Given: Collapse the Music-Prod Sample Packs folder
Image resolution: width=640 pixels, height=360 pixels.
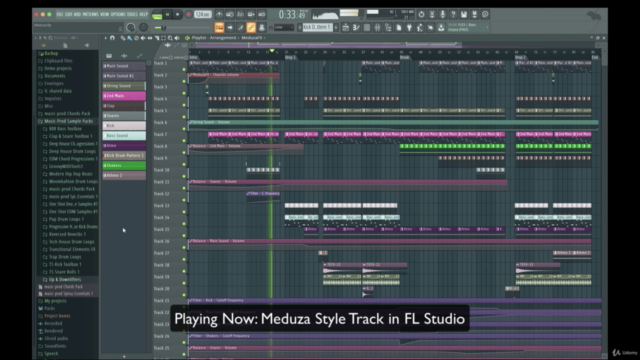Looking at the screenshot, I should [x=68, y=121].
